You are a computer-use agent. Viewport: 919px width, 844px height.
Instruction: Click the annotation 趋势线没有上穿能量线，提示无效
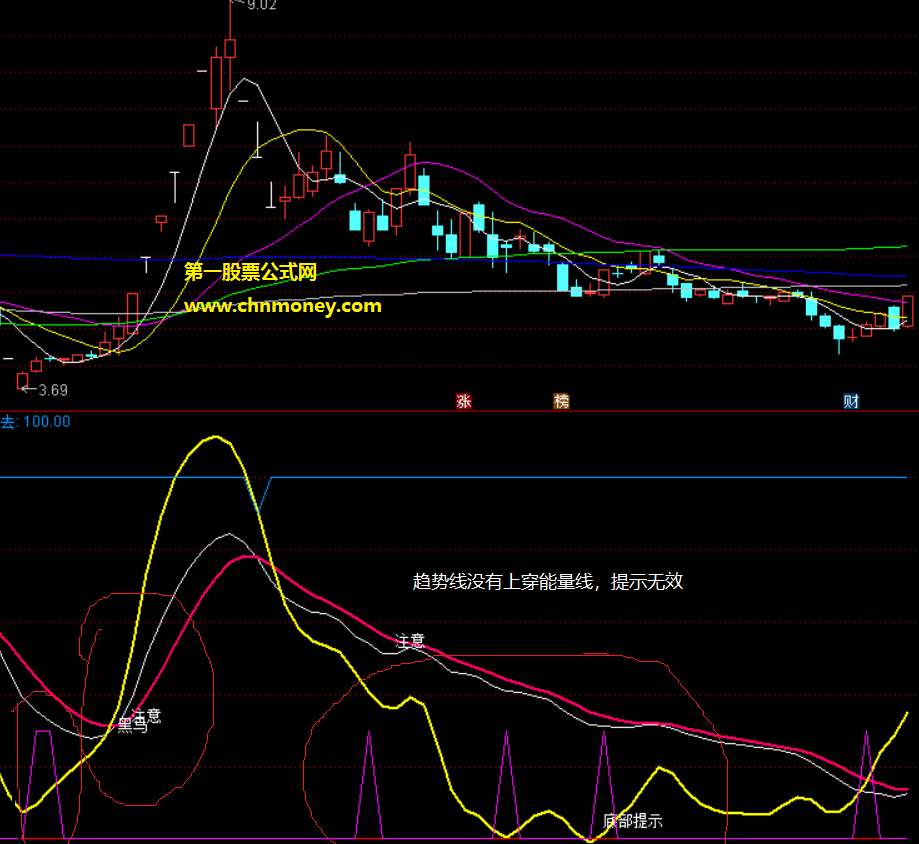click(548, 581)
